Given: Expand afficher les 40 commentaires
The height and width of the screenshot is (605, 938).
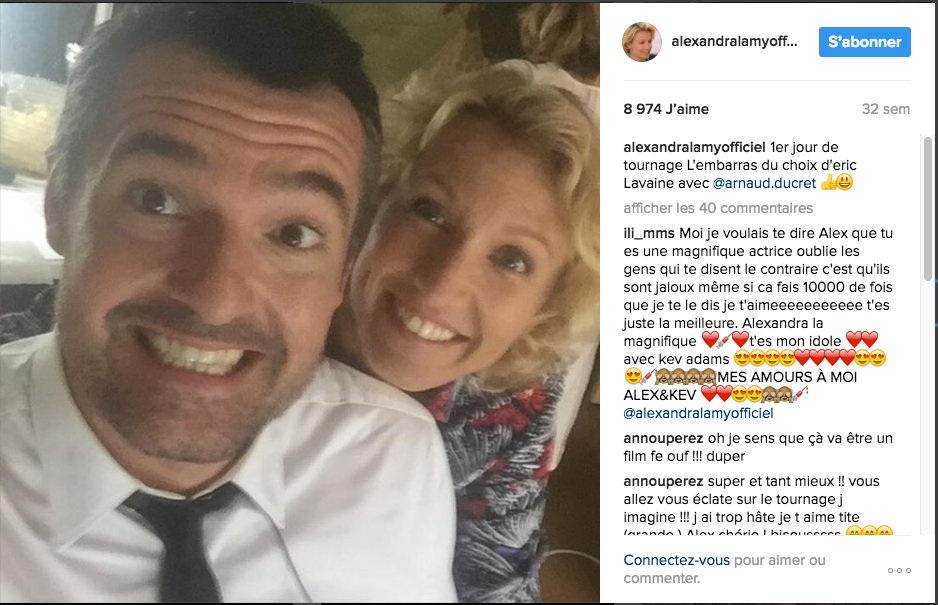Looking at the screenshot, I should 718,208.
